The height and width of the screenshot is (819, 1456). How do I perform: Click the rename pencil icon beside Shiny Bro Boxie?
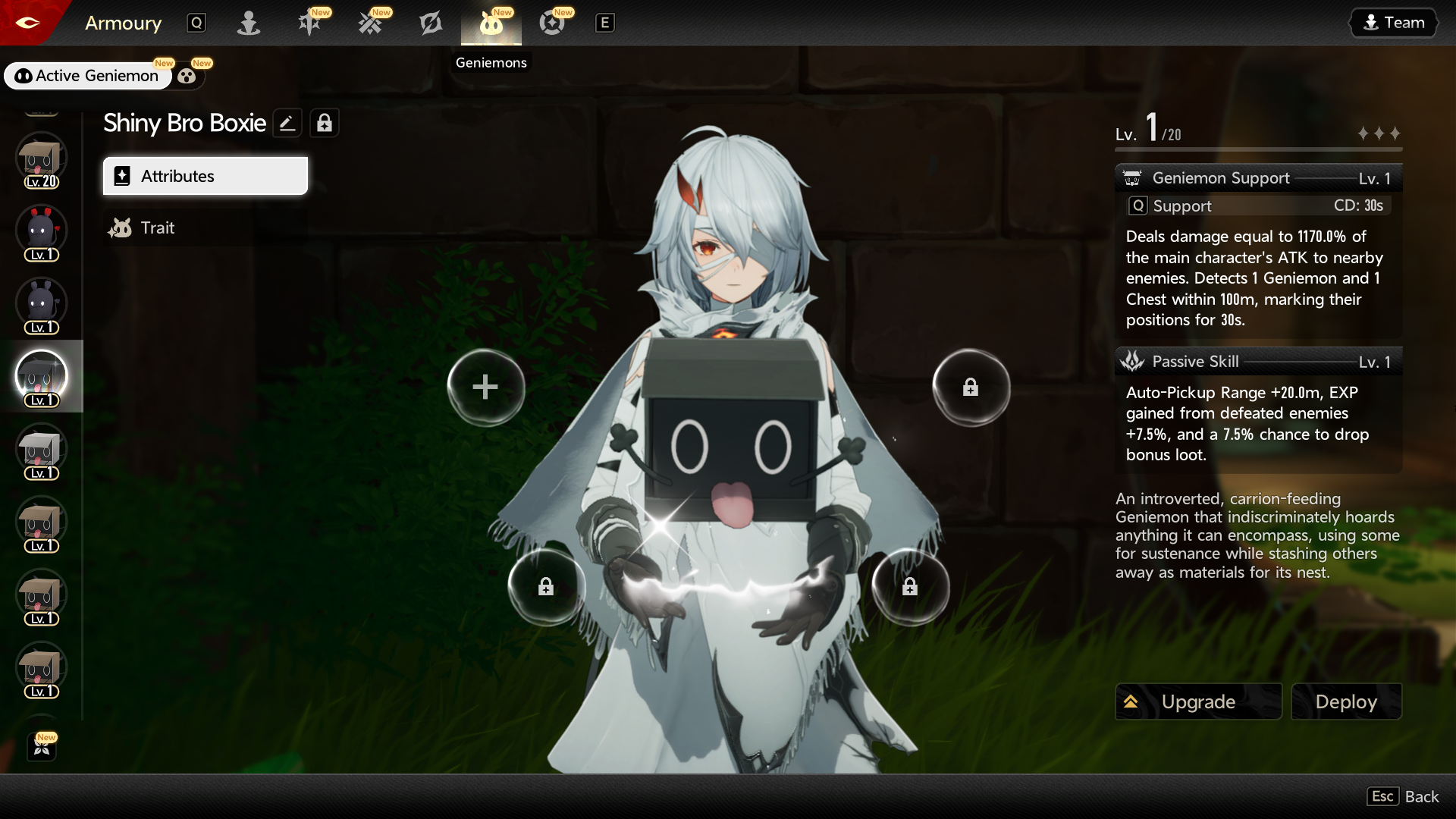(287, 123)
